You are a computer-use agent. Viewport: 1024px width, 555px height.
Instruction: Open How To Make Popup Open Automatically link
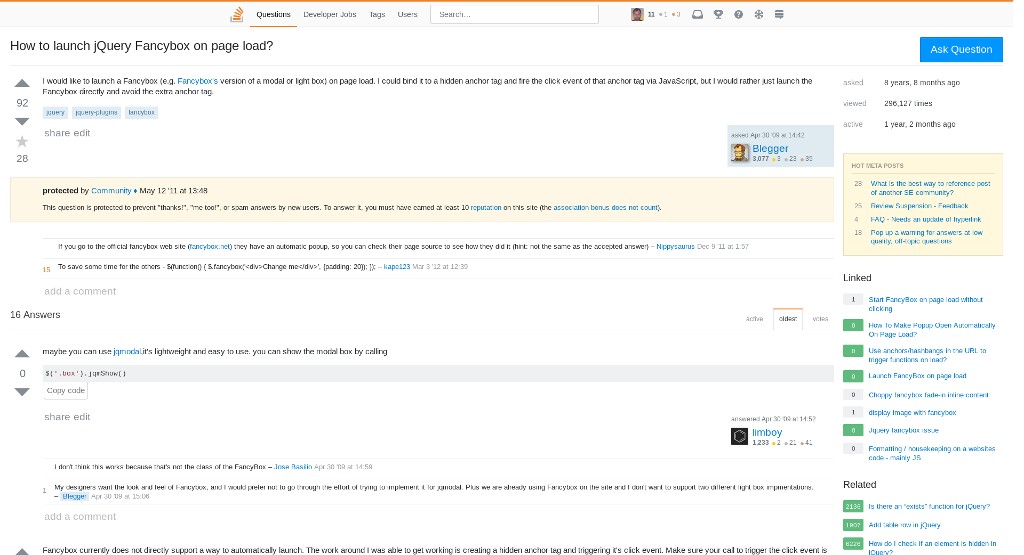(x=932, y=330)
